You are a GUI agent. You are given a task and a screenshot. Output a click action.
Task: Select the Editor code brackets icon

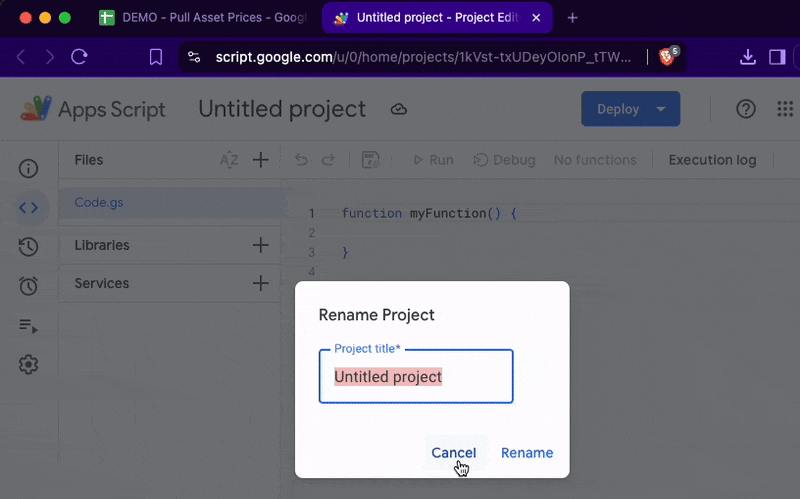click(29, 208)
